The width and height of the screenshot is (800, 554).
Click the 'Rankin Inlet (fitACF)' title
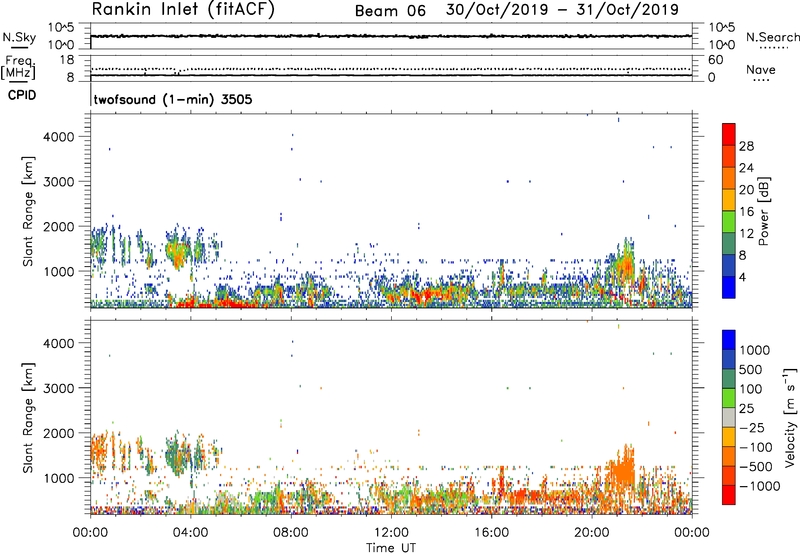click(x=183, y=10)
